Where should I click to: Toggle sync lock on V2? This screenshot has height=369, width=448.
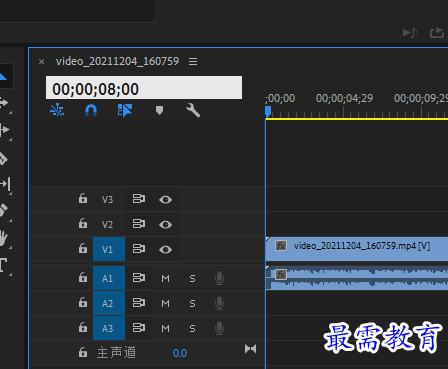139,224
